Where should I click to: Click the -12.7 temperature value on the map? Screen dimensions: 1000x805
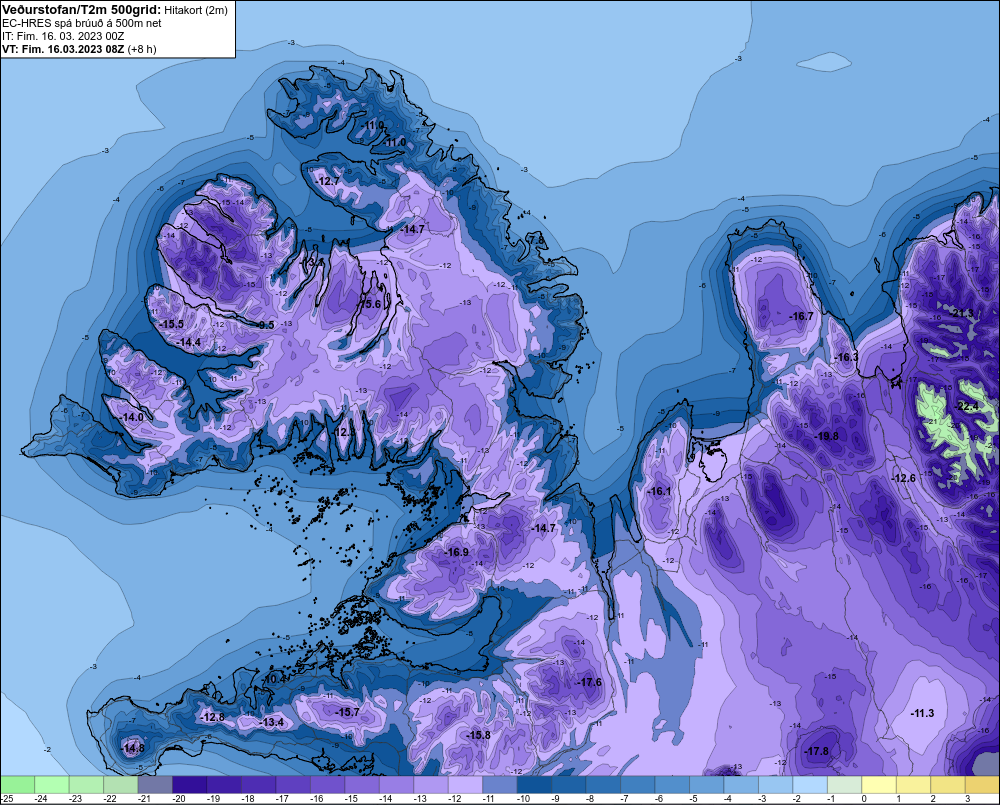(328, 181)
